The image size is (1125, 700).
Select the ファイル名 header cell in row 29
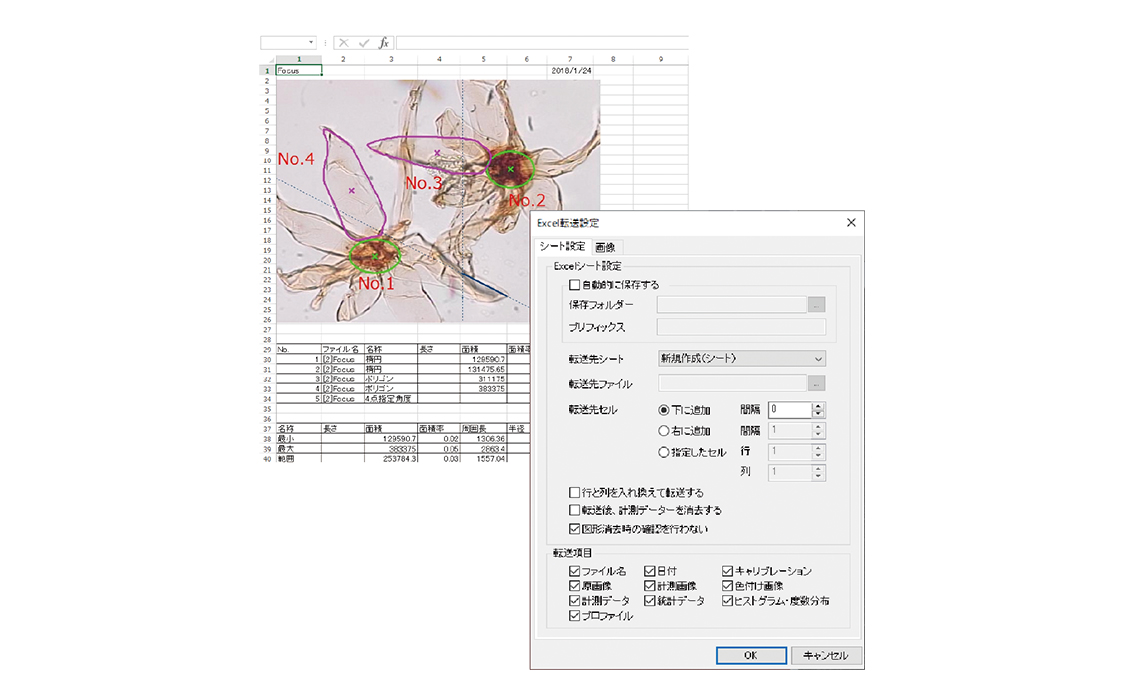click(343, 349)
